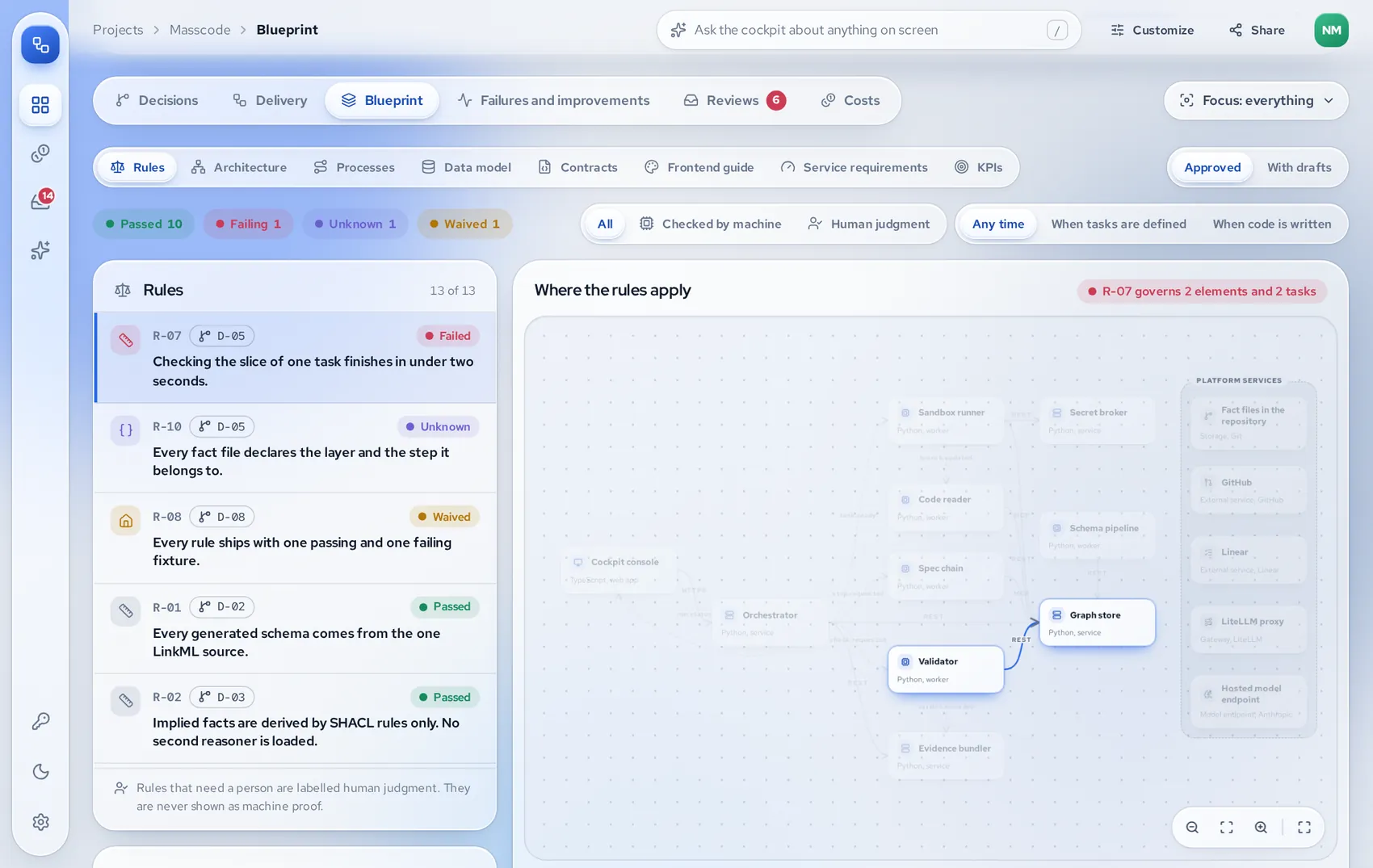Image resolution: width=1373 pixels, height=868 pixels.
Task: Select the Validator node in diagram
Action: [946, 669]
